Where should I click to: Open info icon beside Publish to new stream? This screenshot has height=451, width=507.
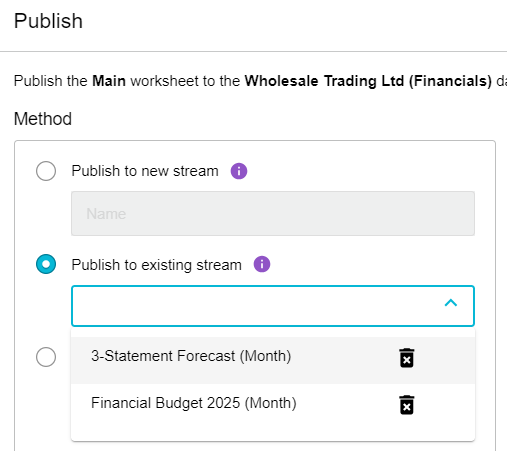pyautogui.click(x=239, y=171)
